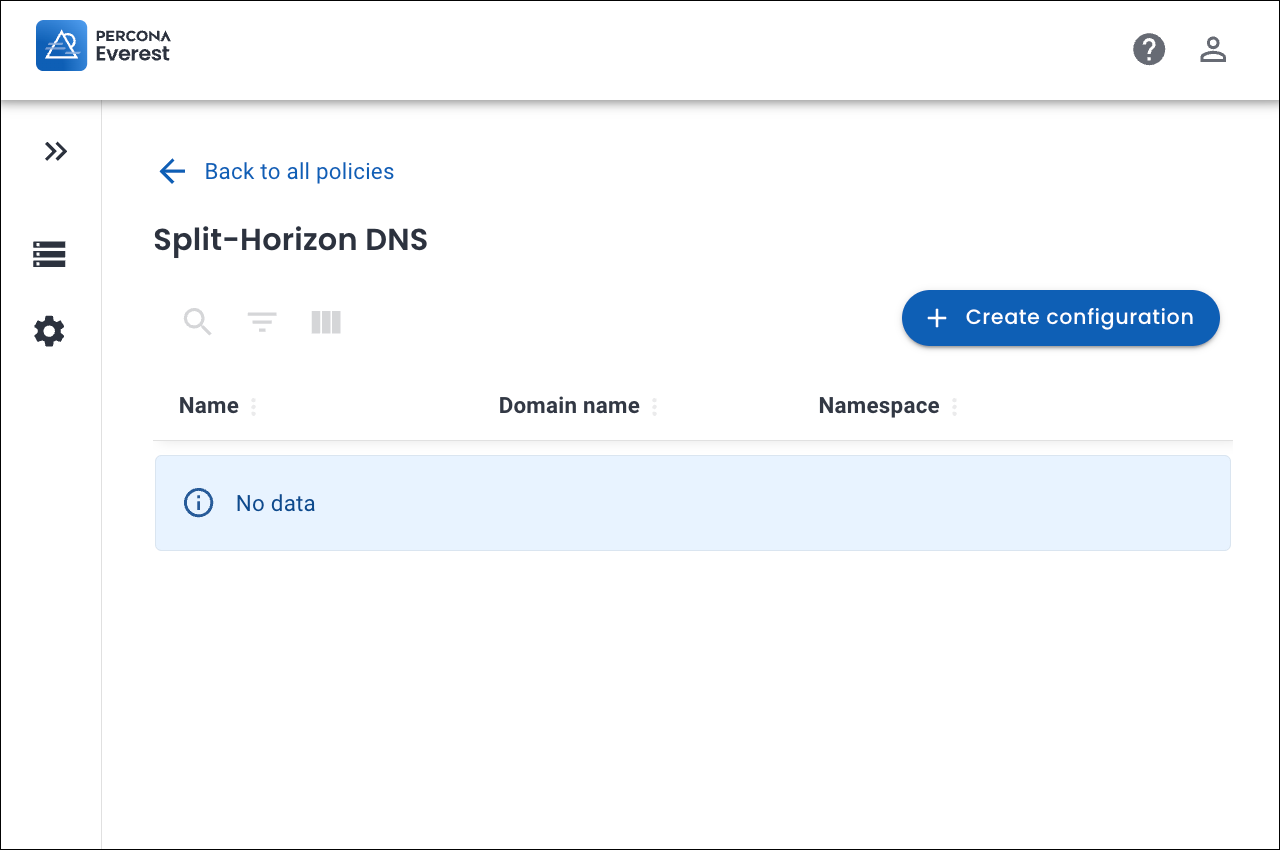Expand the sidebar with double chevron

(x=56, y=151)
